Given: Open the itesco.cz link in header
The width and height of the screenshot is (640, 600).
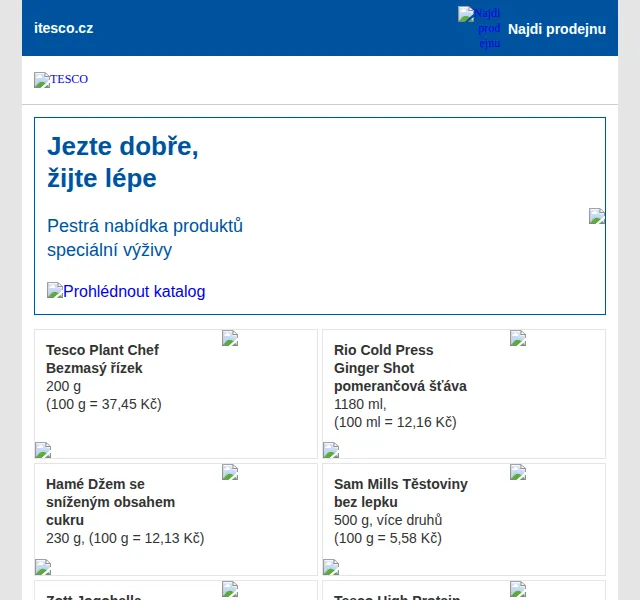Looking at the screenshot, I should tap(64, 28).
